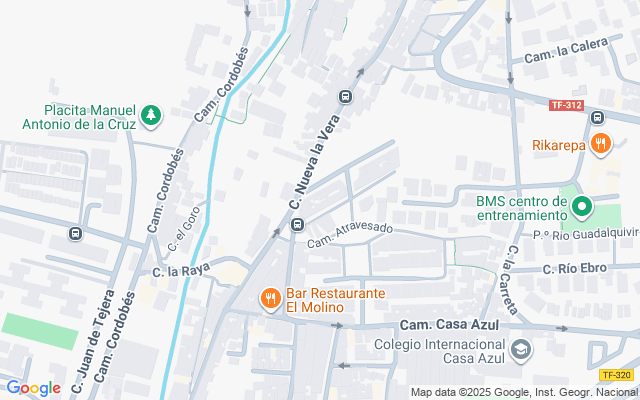Open the Google logo link

tap(33, 389)
